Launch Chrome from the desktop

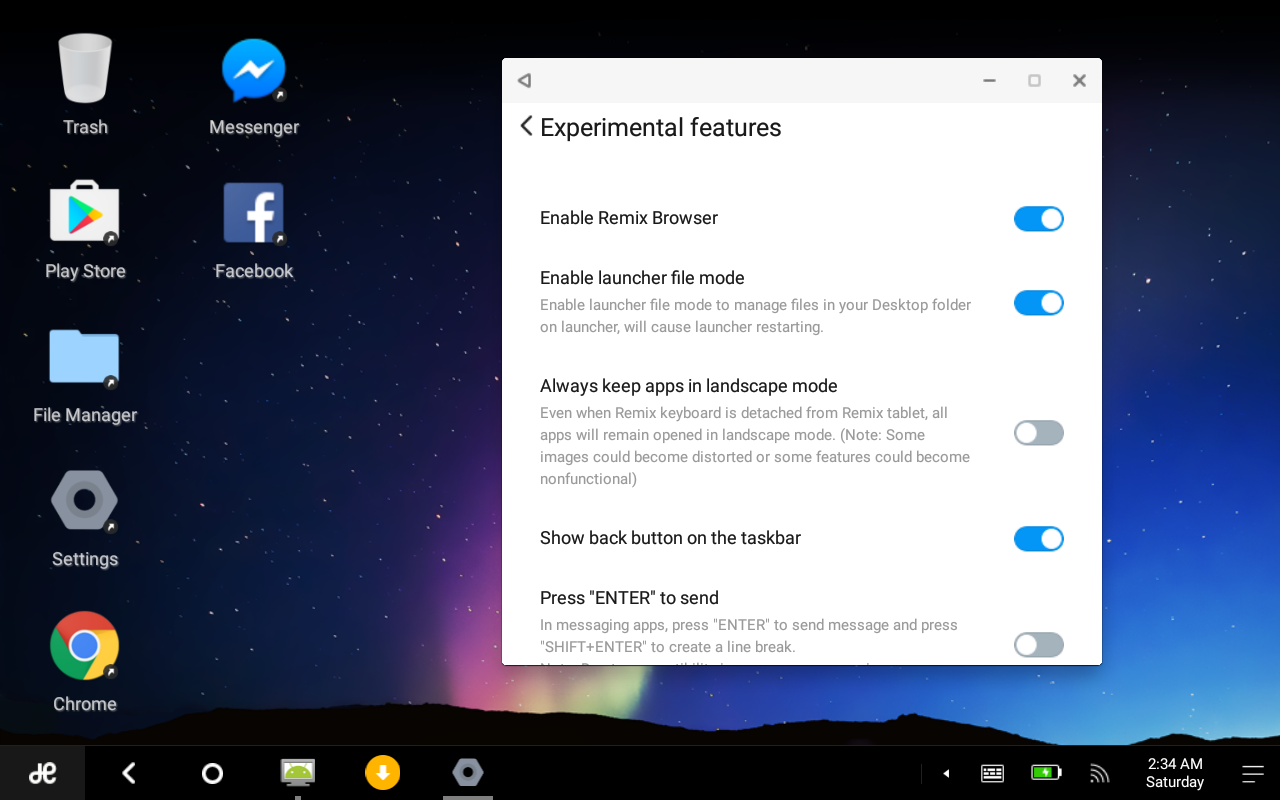85,662
